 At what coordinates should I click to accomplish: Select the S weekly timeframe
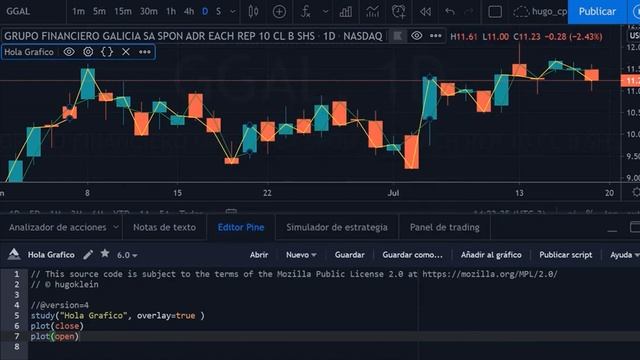[219, 11]
